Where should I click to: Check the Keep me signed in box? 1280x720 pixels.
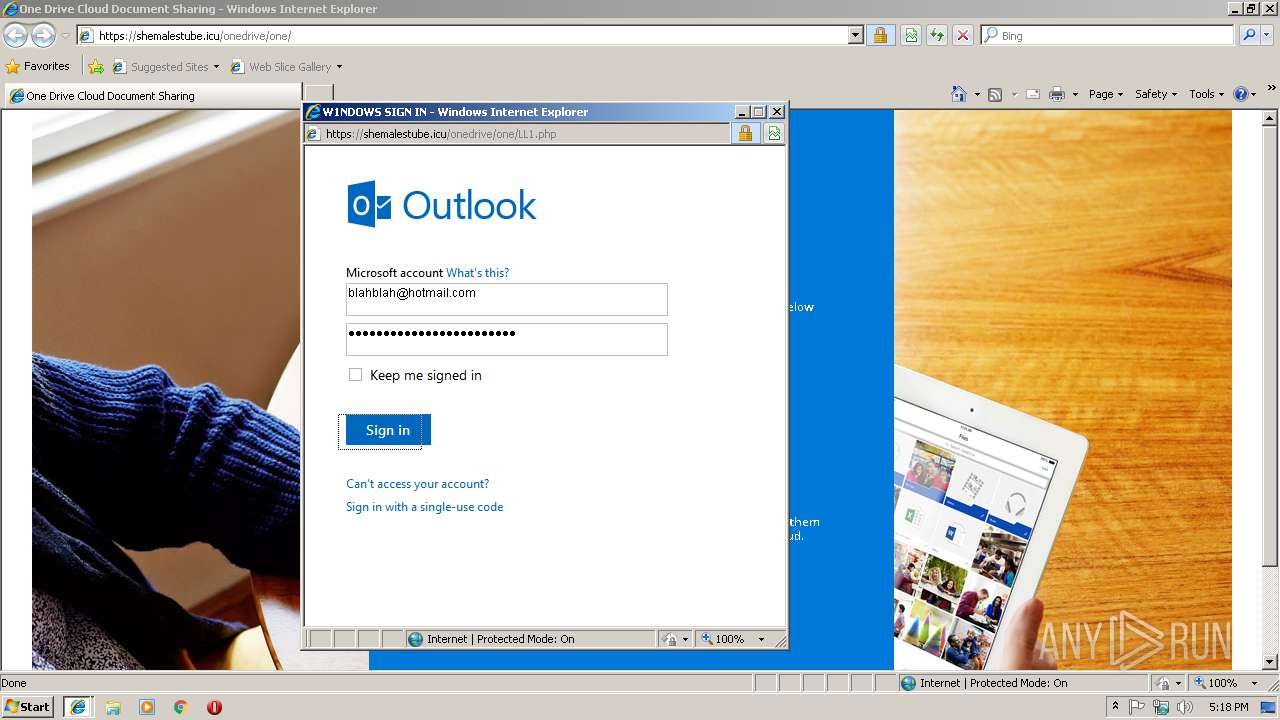point(355,375)
